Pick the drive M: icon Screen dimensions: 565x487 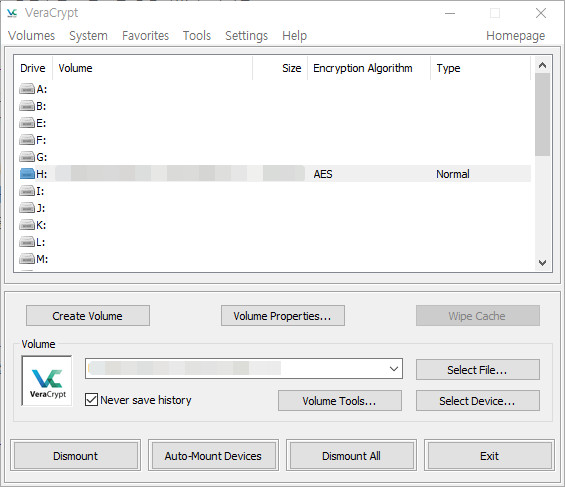coord(27,259)
